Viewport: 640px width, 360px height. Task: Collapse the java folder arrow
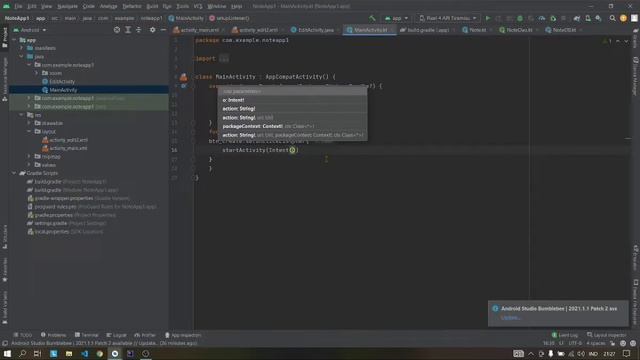(22, 56)
